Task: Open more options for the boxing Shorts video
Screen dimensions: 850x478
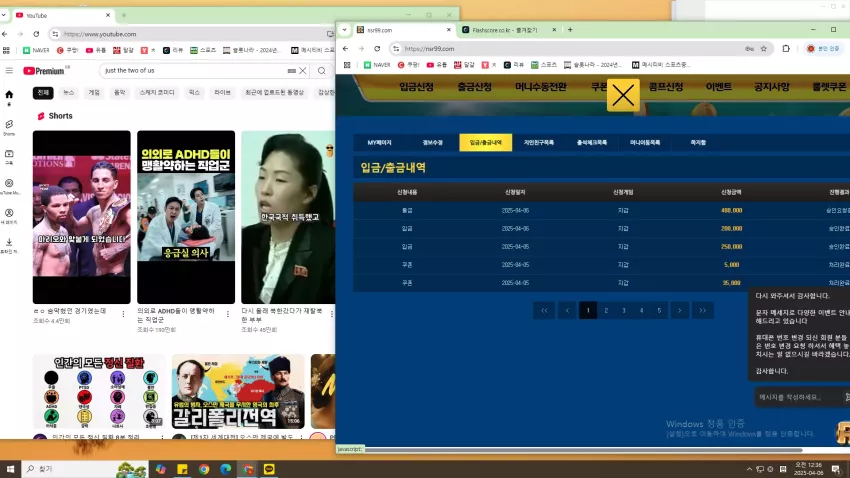Action: pyautogui.click(x=123, y=314)
